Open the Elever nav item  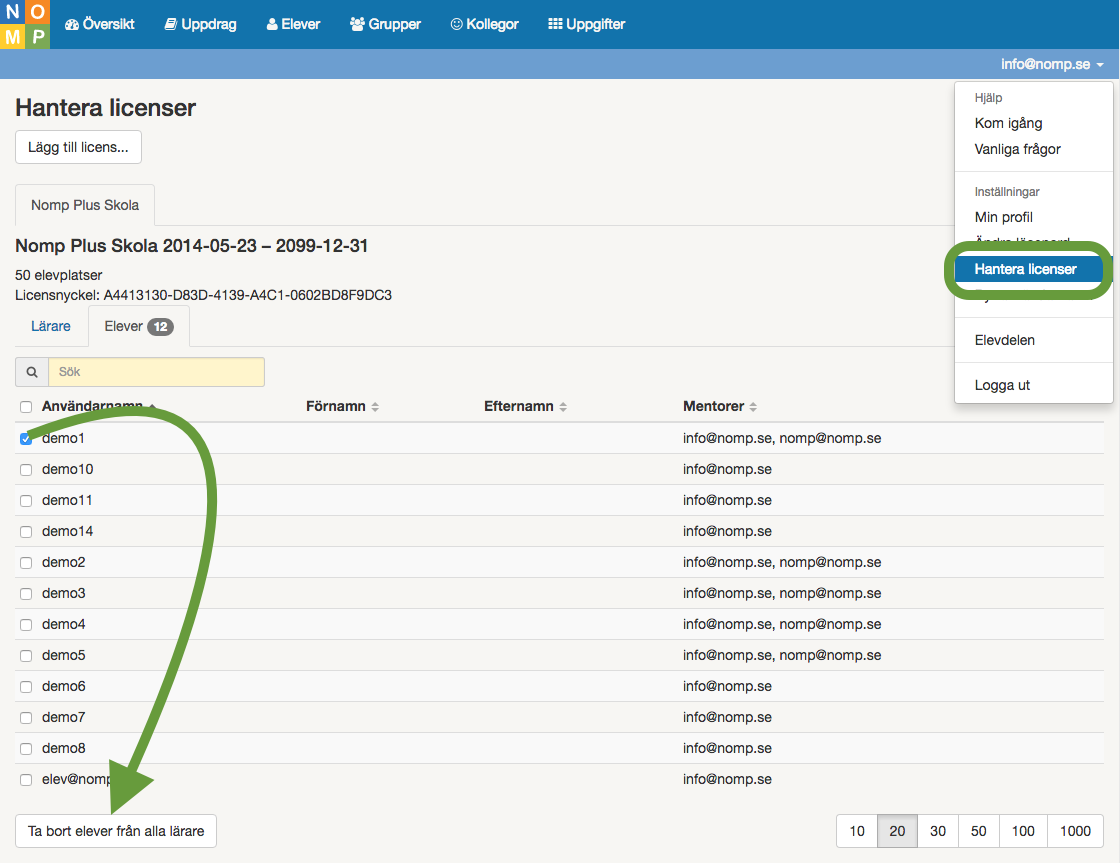coord(294,24)
